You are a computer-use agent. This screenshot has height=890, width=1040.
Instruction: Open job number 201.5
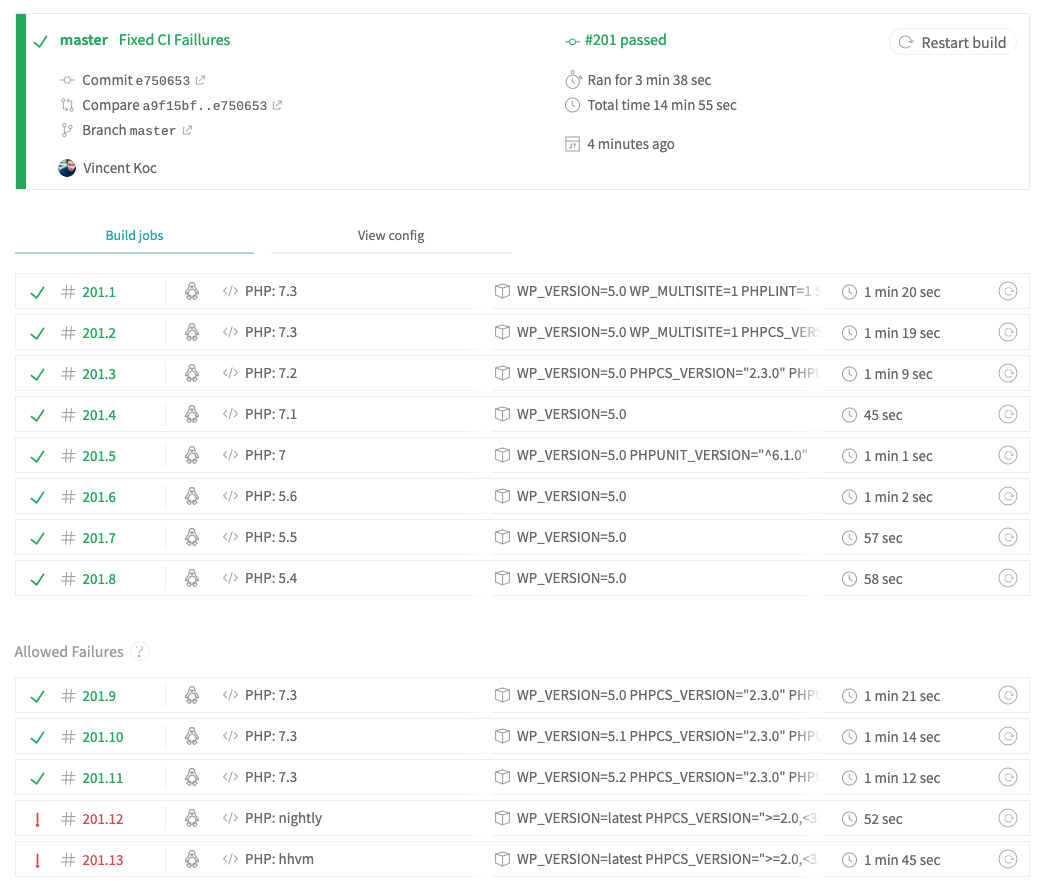99,456
